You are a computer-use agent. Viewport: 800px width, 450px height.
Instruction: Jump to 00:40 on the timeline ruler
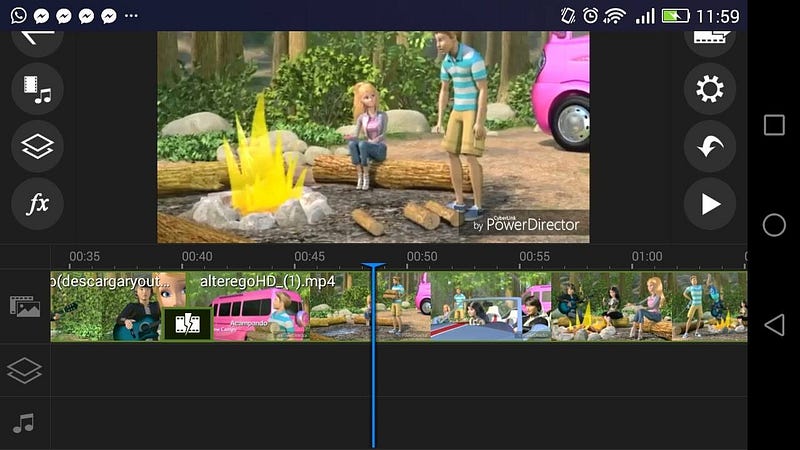pyautogui.click(x=197, y=256)
